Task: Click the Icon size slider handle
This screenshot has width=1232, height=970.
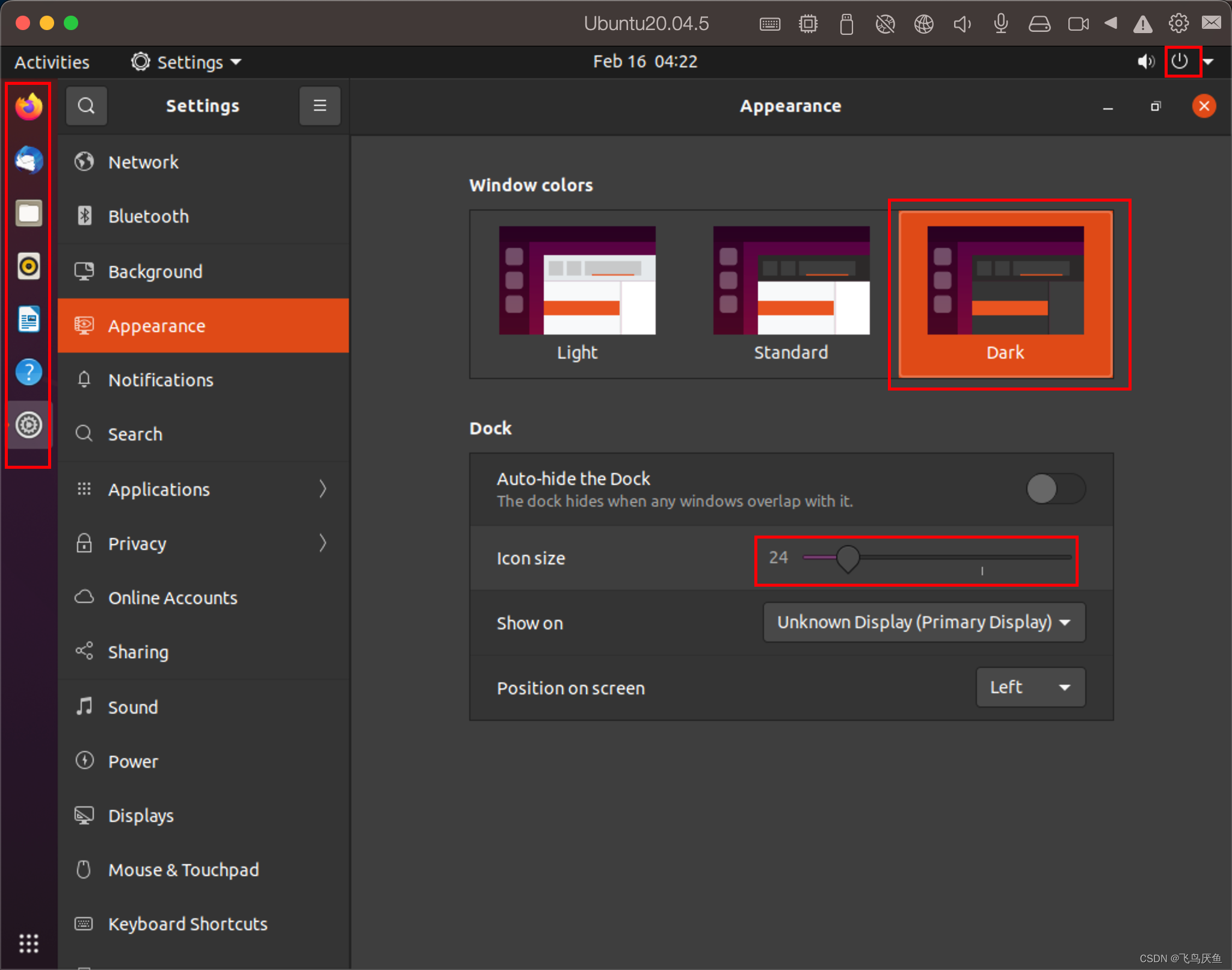Action: coord(848,559)
